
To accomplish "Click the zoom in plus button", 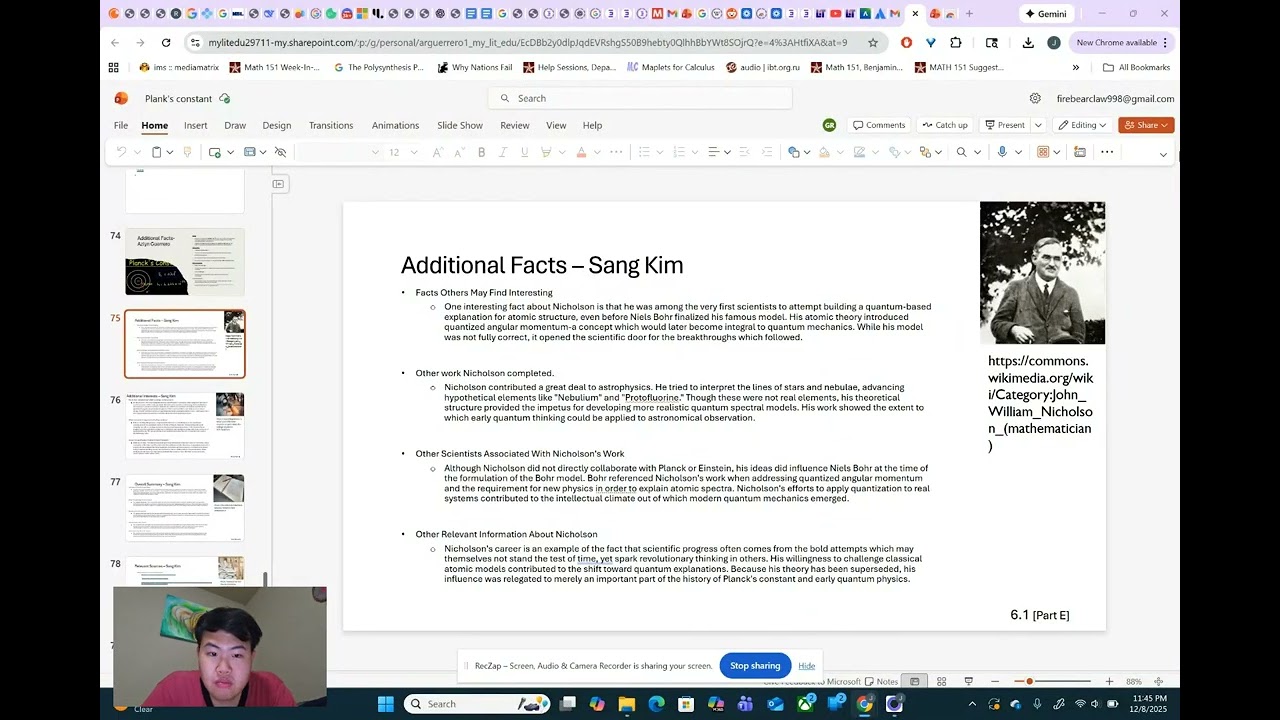I will pos(1109,681).
